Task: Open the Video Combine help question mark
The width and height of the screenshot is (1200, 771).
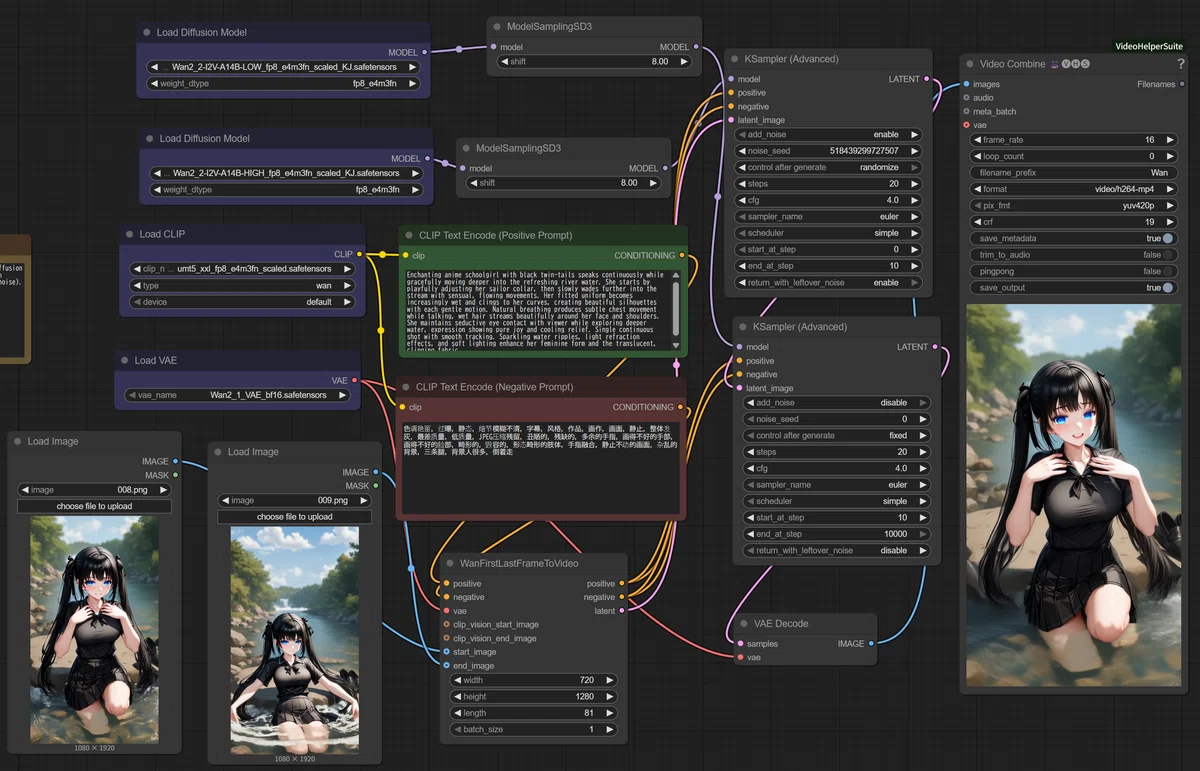Action: pyautogui.click(x=1180, y=64)
